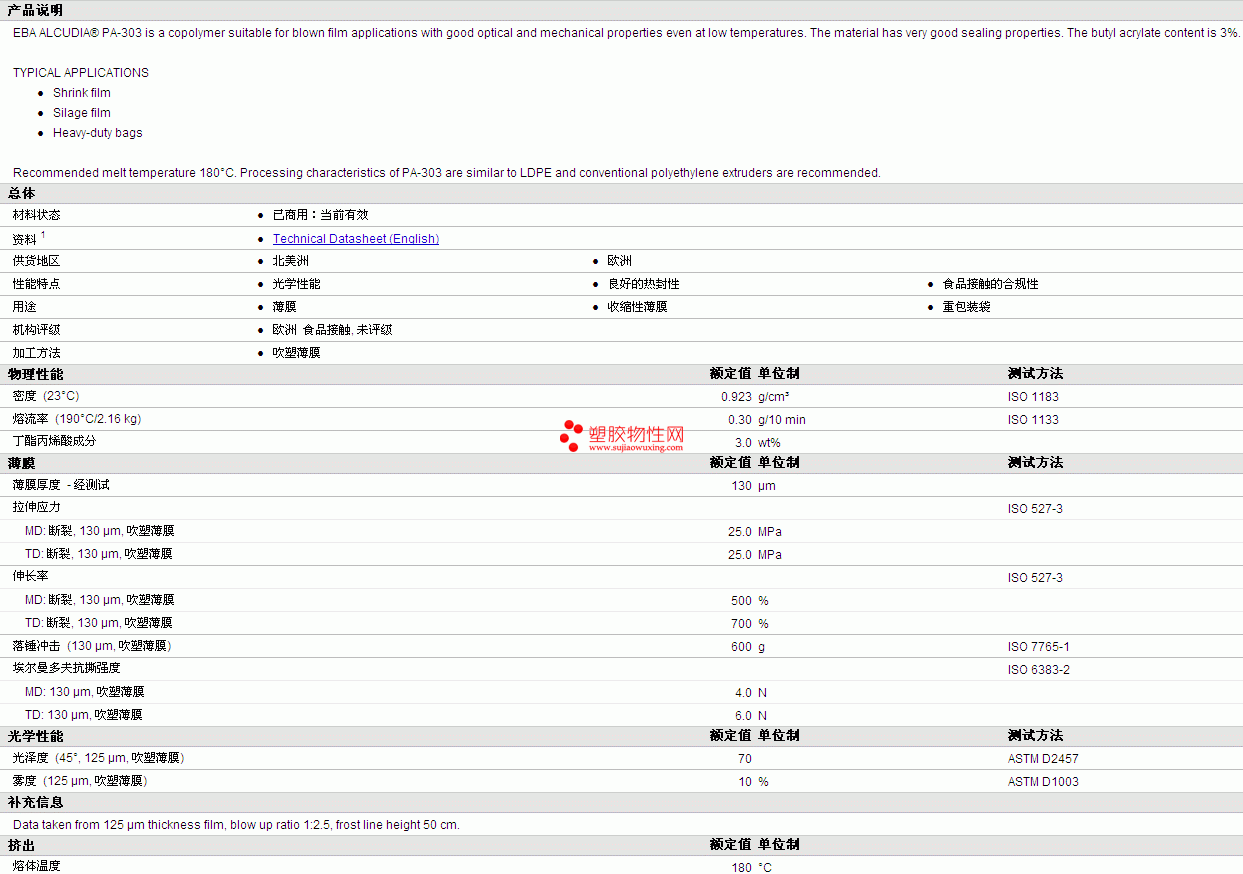Select TD Elmendorf tear value 6.0
The height and width of the screenshot is (874, 1243).
pyautogui.click(x=743, y=716)
